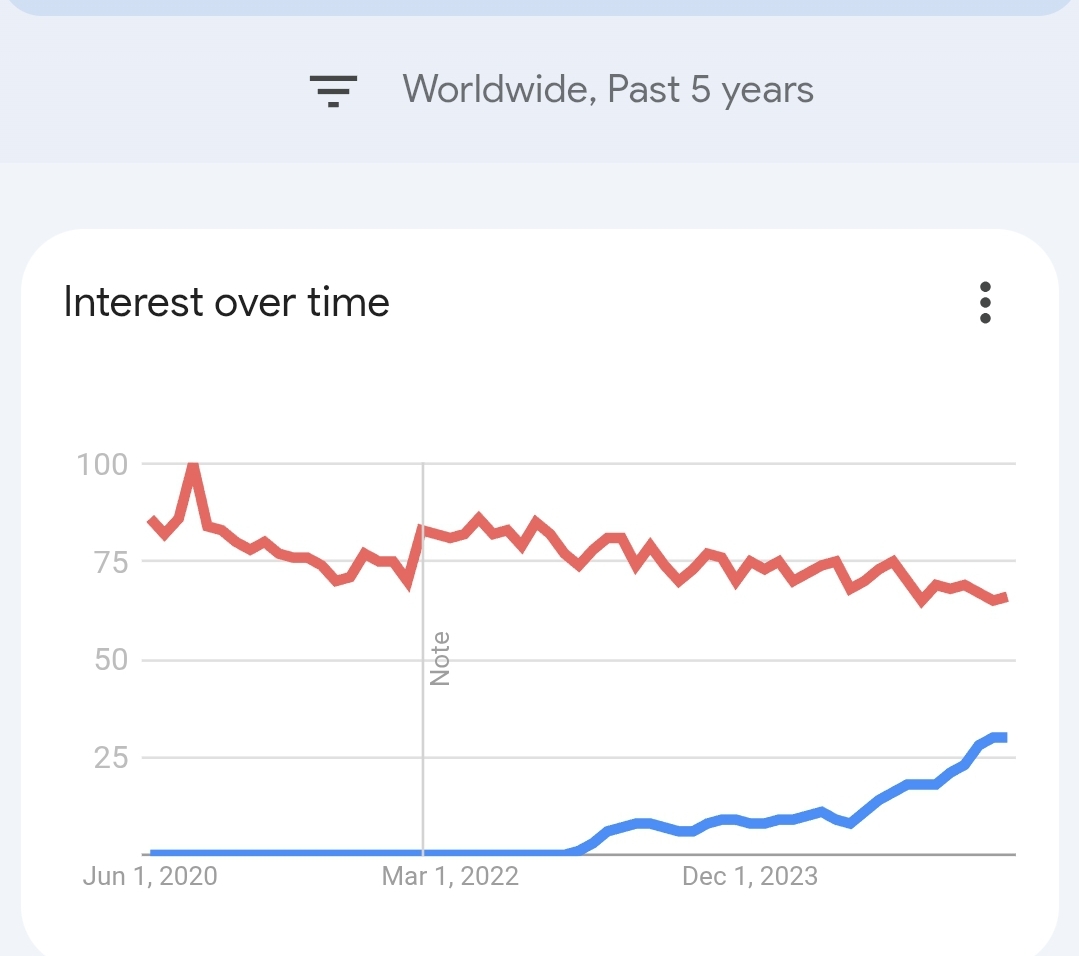Select the red line's peak at 100

193,465
